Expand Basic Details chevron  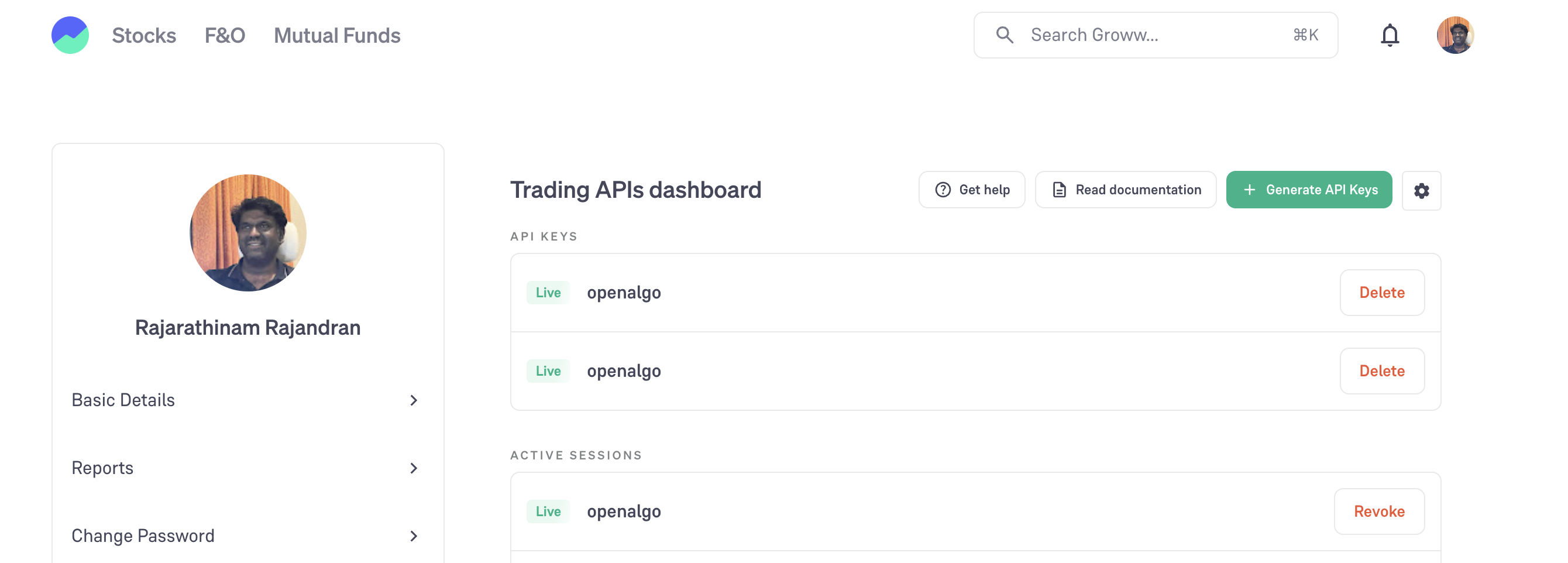(414, 400)
